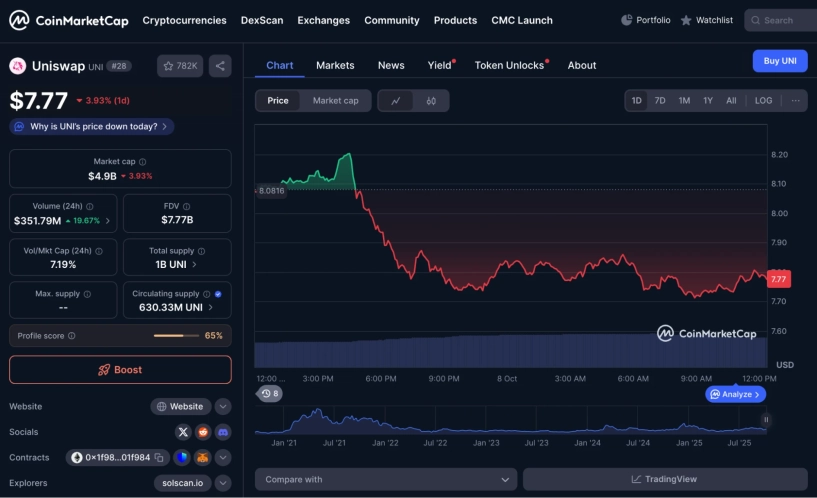Switch chart to Market cap

tap(335, 101)
